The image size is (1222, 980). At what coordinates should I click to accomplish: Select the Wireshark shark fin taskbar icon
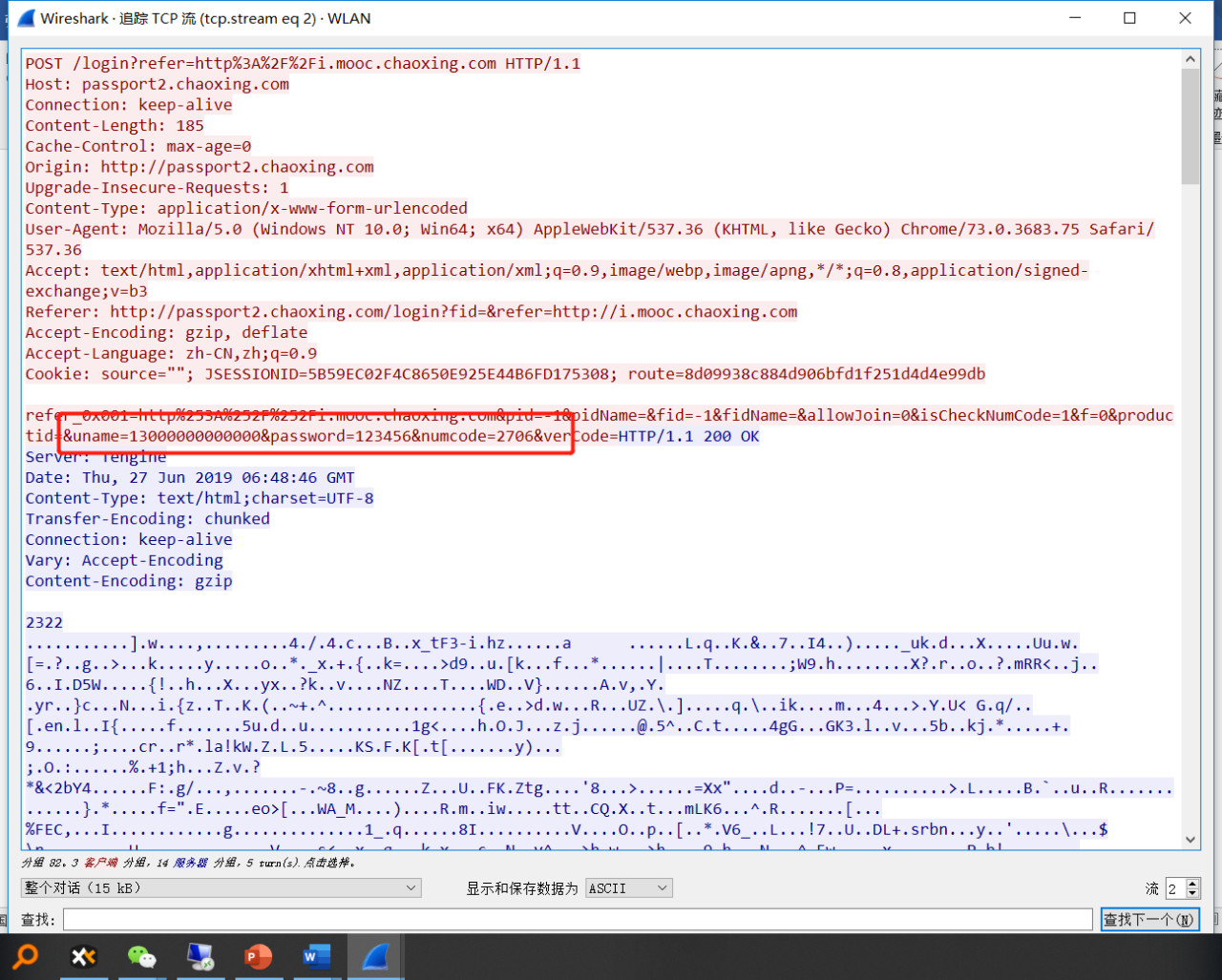pyautogui.click(x=374, y=956)
